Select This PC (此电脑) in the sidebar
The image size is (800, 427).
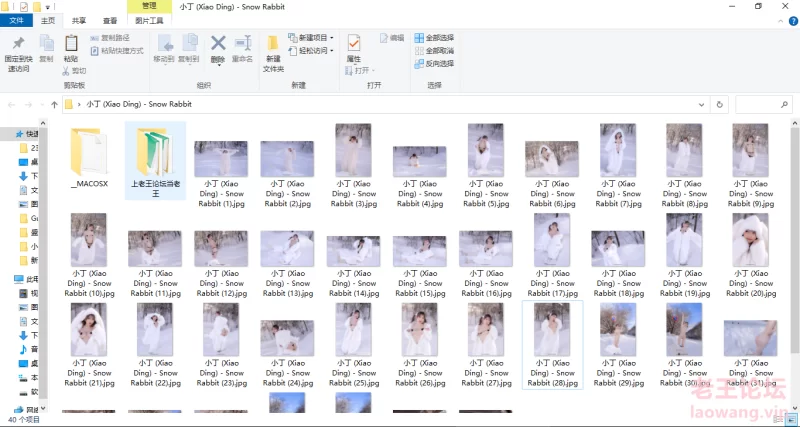26,279
